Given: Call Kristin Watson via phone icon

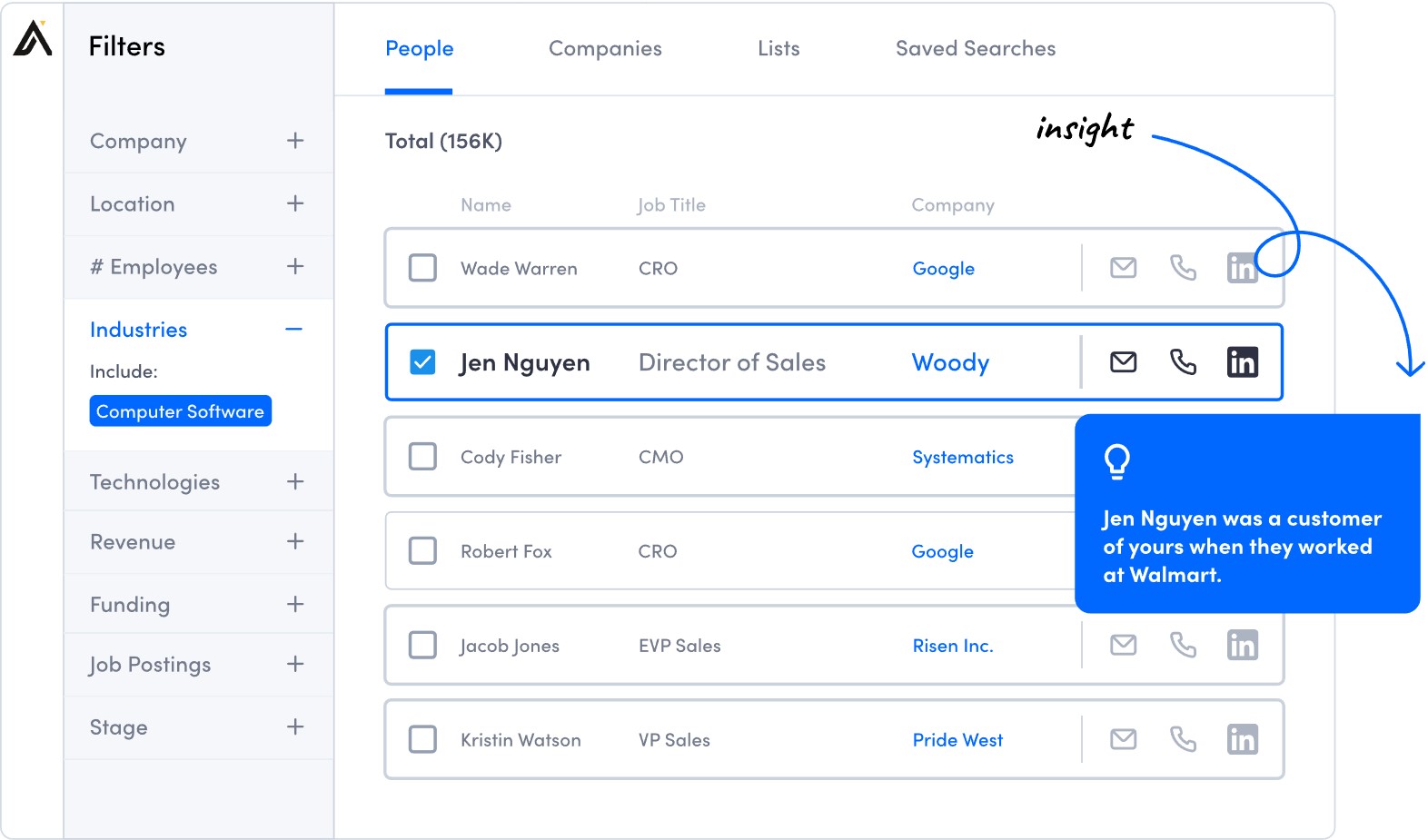Looking at the screenshot, I should (x=1183, y=740).
